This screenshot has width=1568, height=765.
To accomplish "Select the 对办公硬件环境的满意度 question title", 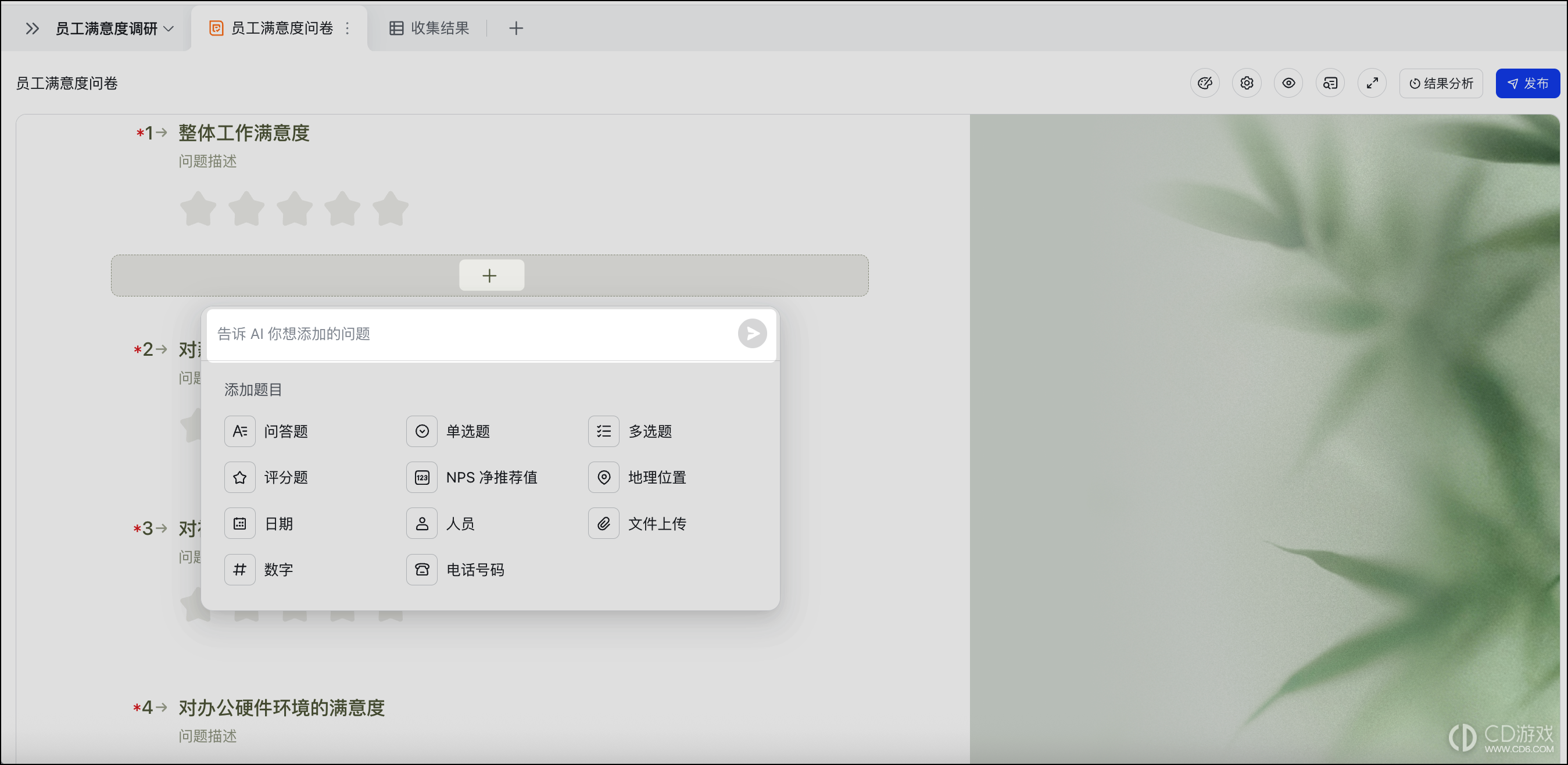I will [x=282, y=708].
